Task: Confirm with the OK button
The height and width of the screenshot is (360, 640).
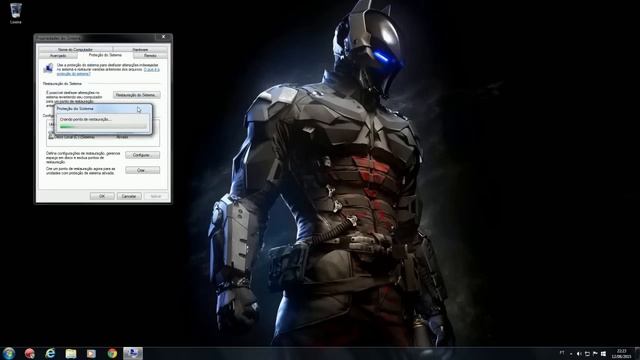Action: point(102,196)
